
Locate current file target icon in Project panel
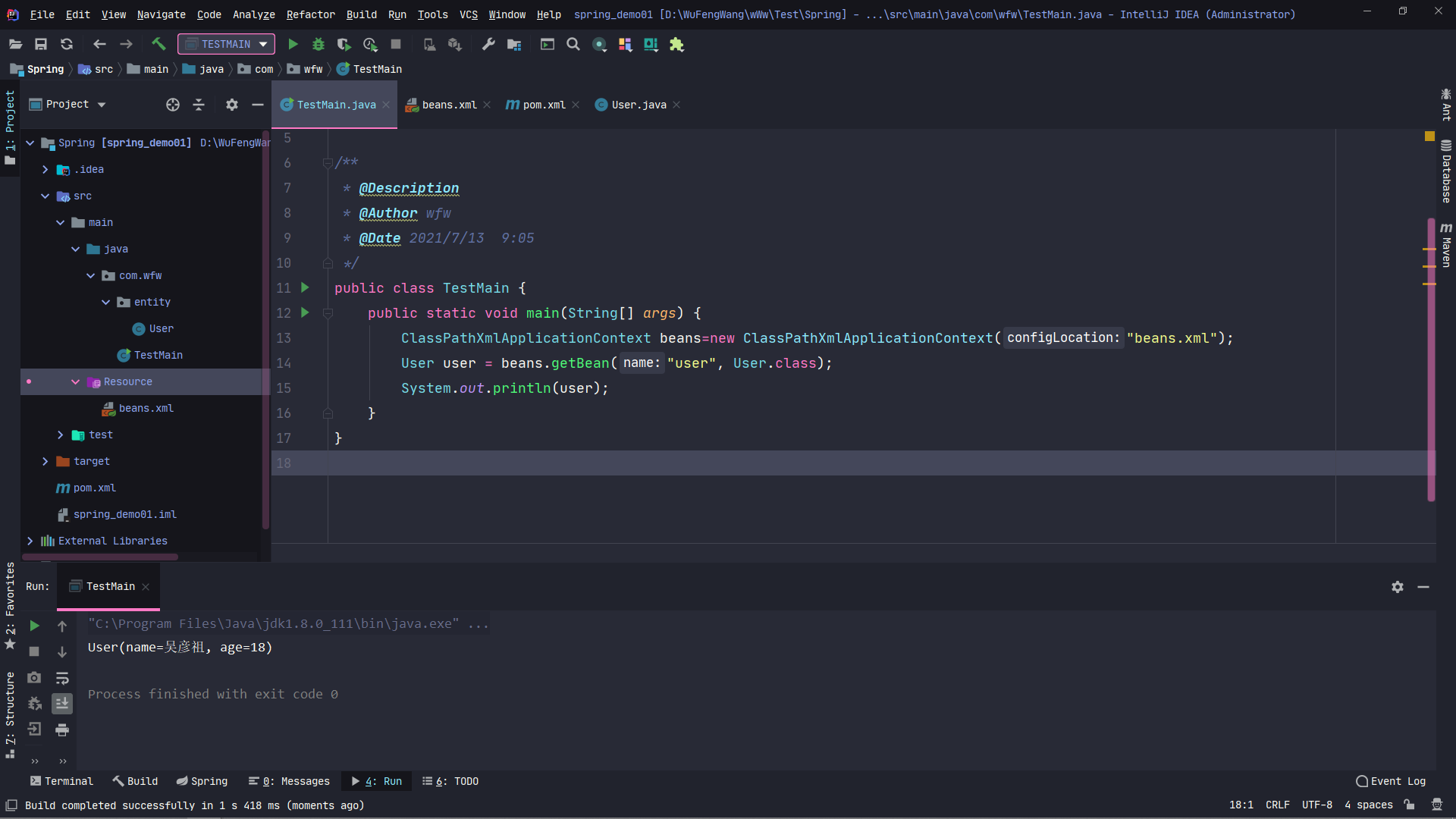173,105
